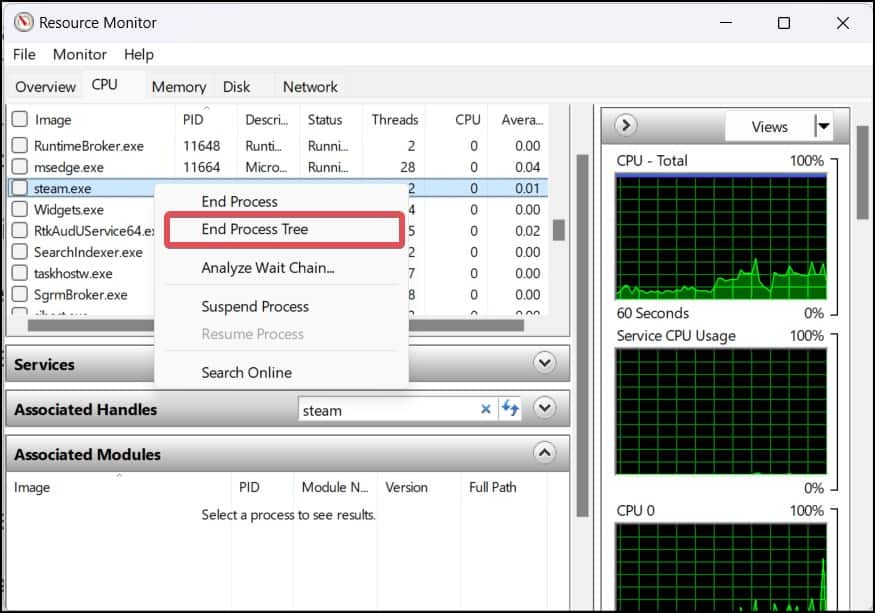Select the CPU tab

click(105, 85)
